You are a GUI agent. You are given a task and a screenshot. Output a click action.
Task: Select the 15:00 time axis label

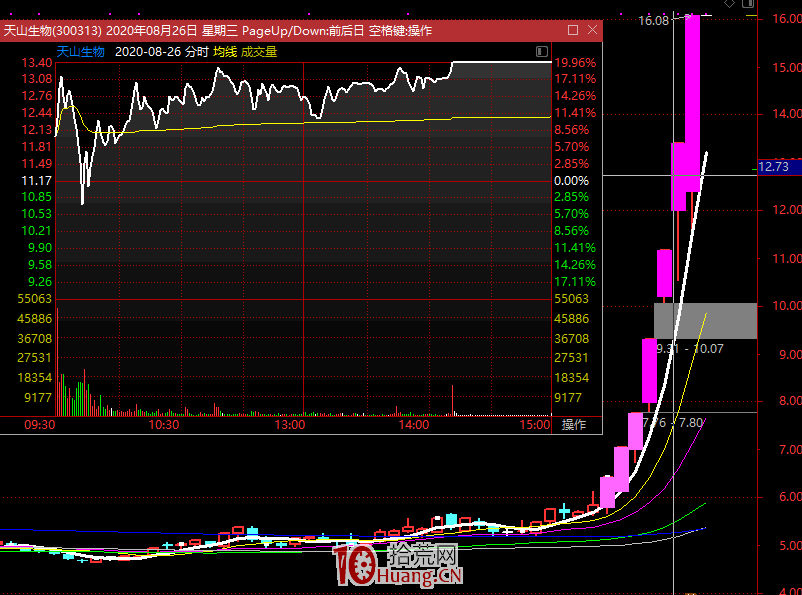534,425
